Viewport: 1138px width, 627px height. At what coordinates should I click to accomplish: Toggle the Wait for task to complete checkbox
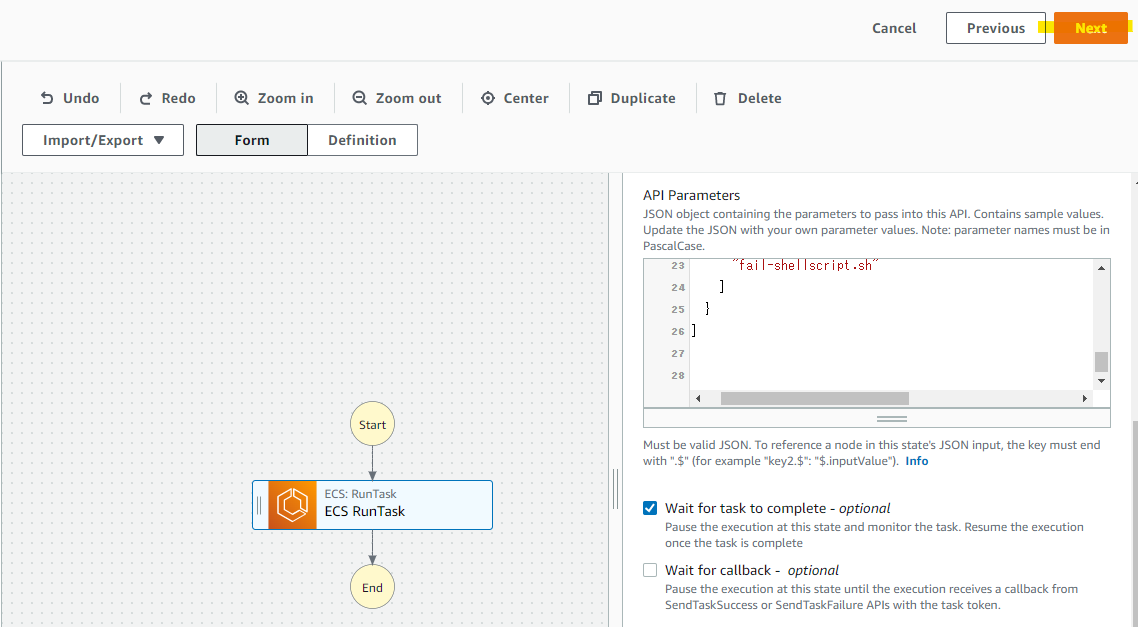coord(650,507)
